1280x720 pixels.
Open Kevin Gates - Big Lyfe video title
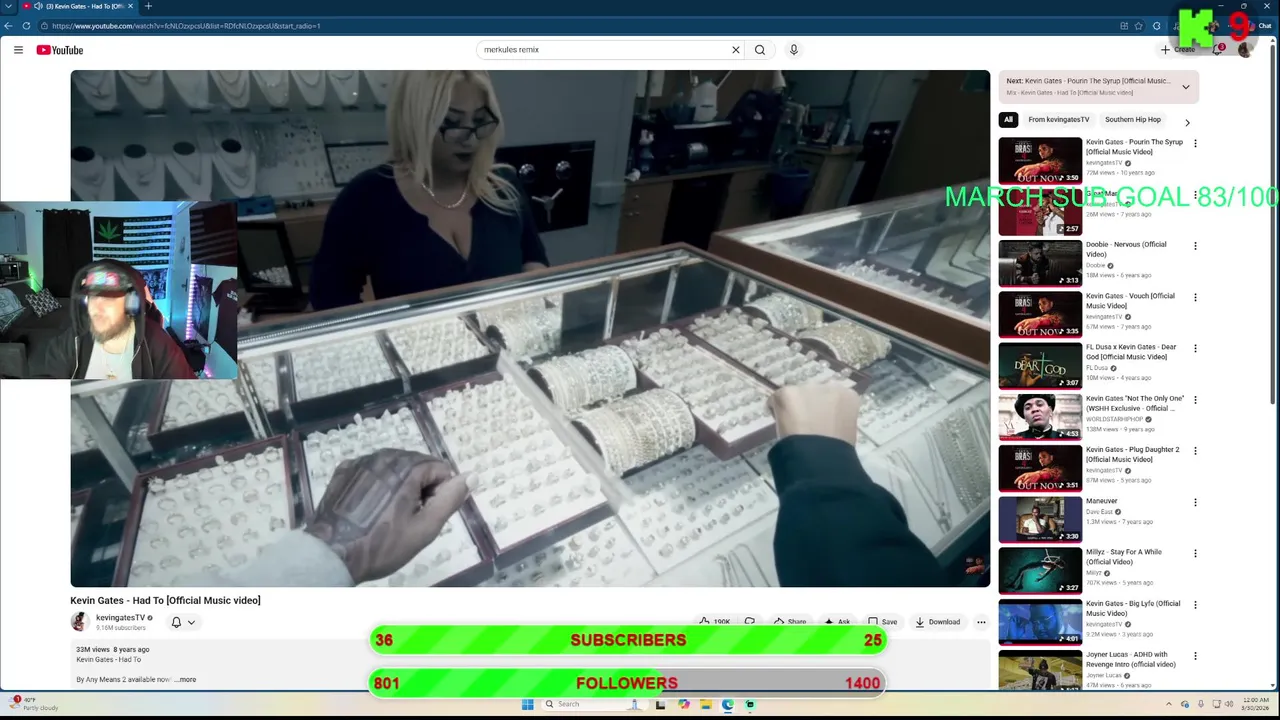1133,608
